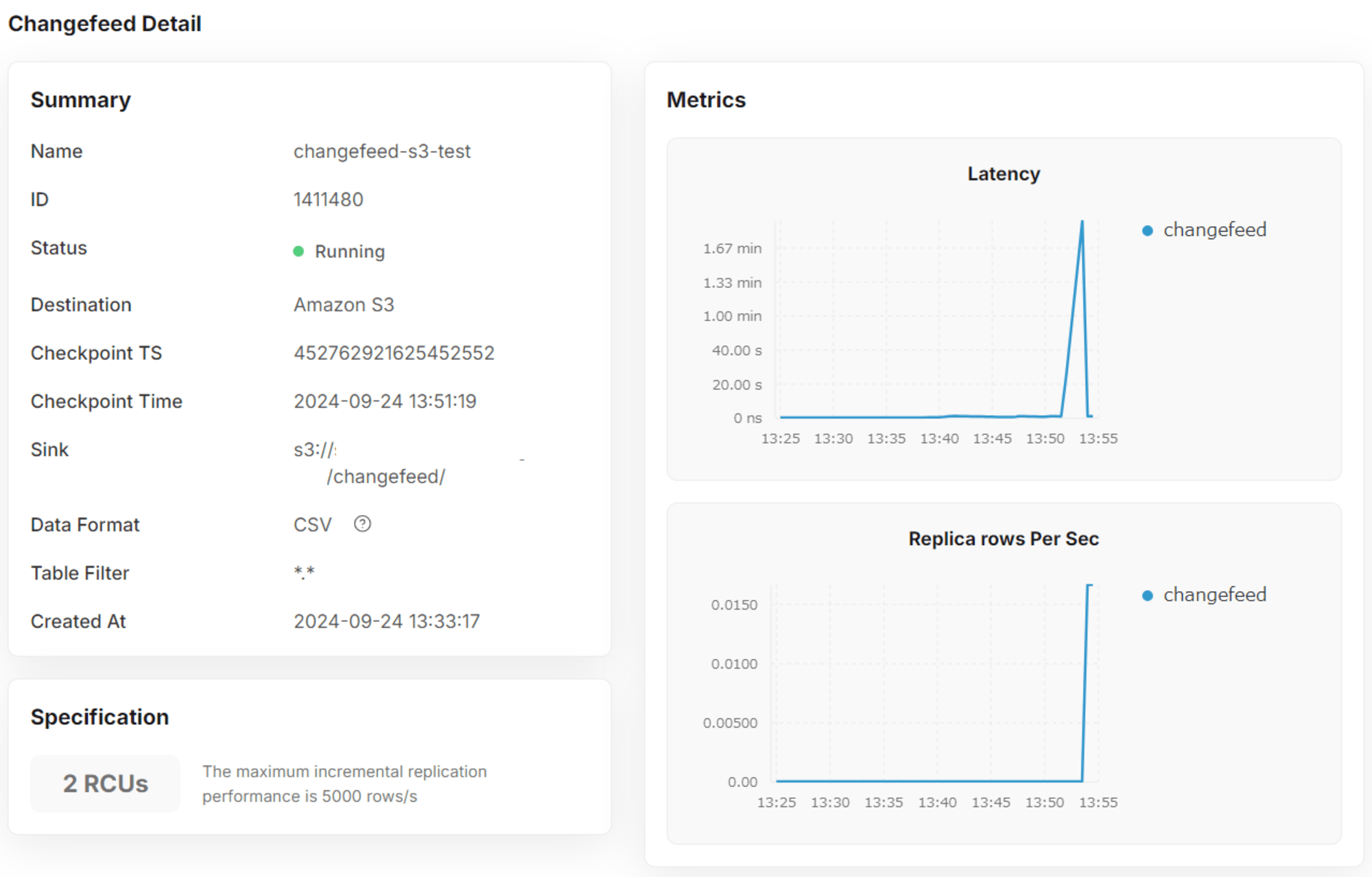
Task: Click the 0.00500 Replica rows axis label
Action: pos(730,723)
